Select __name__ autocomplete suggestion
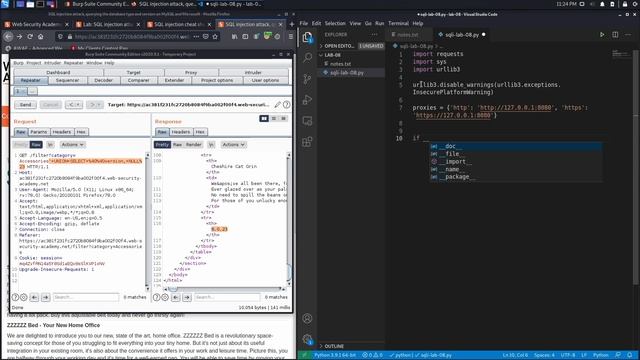This screenshot has height=360, width=640. [516, 169]
